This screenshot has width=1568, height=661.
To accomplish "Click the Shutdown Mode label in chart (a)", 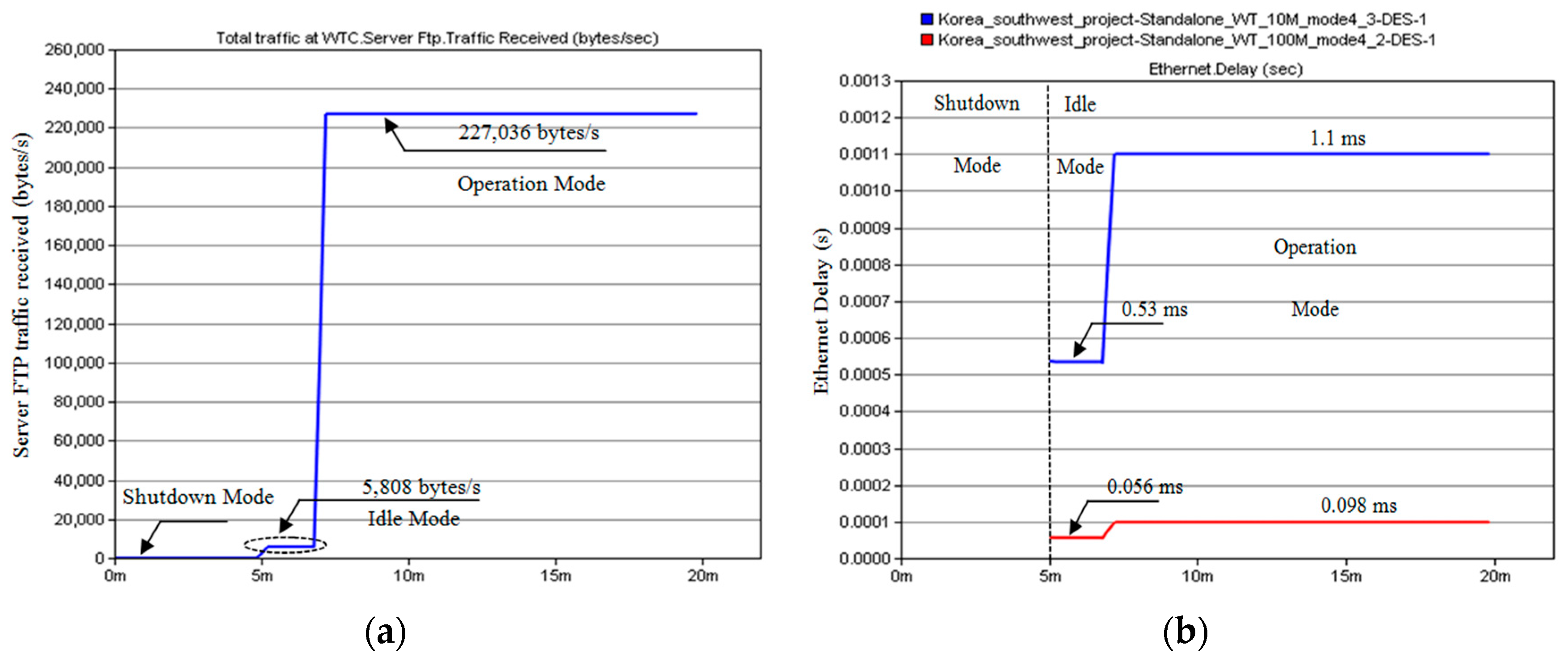I will 198,497.
